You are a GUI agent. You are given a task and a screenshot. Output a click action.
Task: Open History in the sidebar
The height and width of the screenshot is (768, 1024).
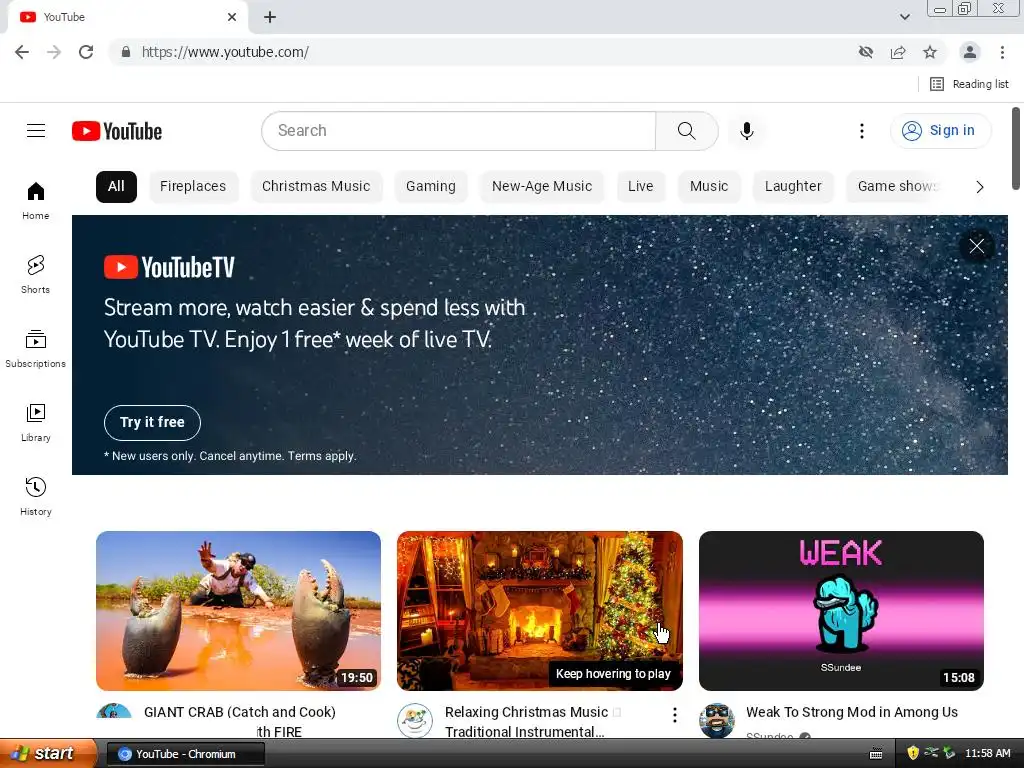pyautogui.click(x=35, y=497)
